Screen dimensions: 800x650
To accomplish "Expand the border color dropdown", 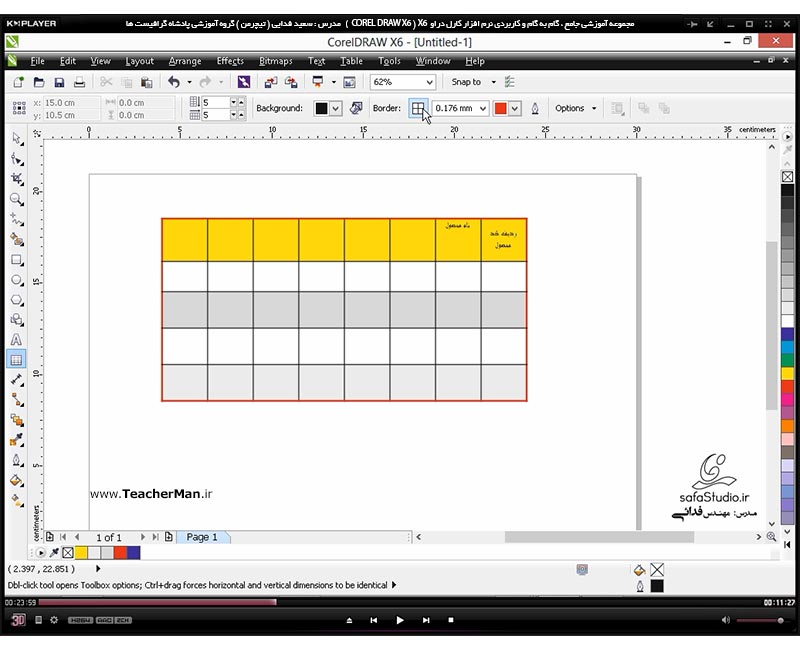I will pos(515,108).
